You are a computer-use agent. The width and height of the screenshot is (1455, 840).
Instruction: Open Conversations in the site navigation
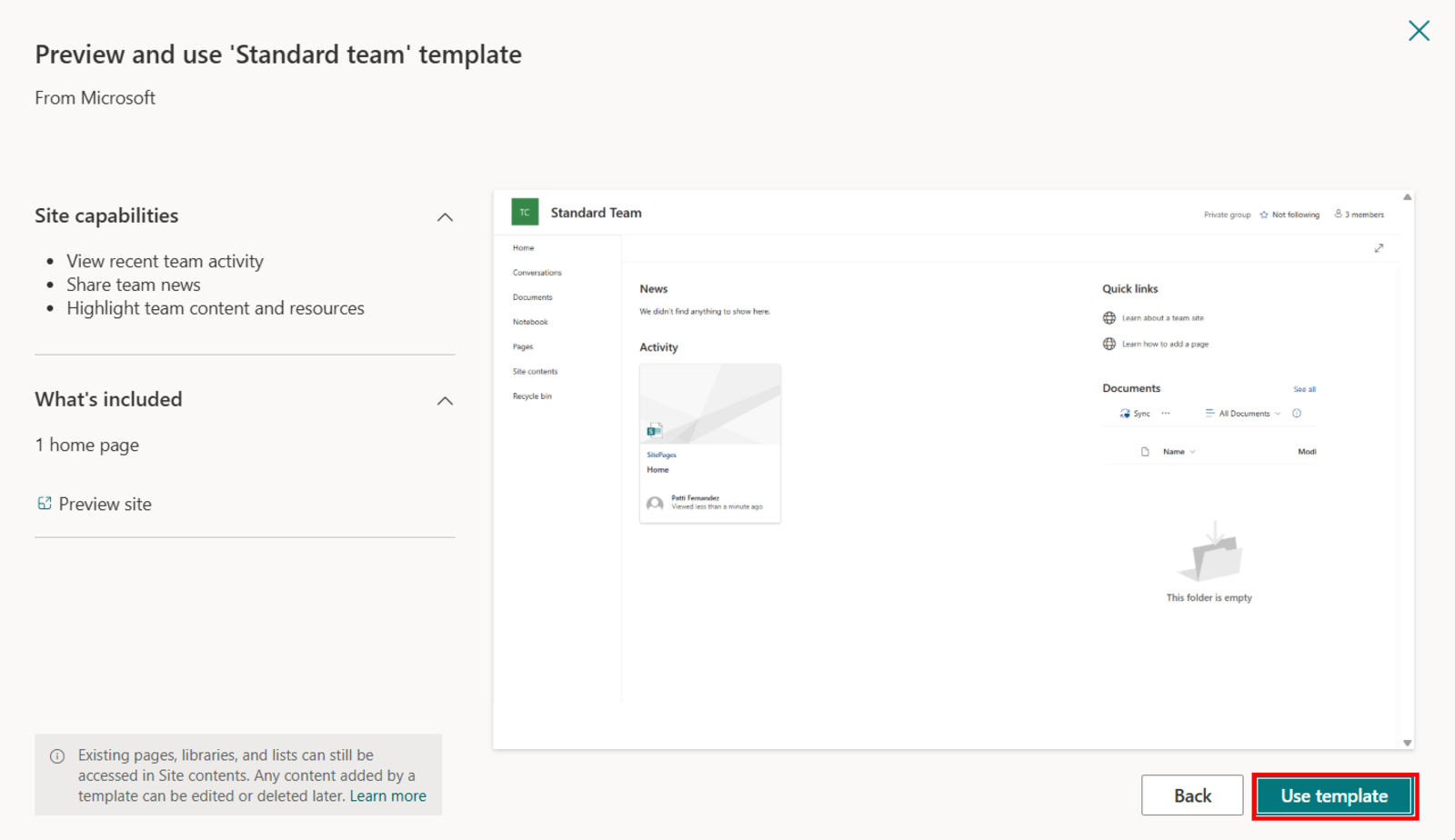pyautogui.click(x=537, y=272)
